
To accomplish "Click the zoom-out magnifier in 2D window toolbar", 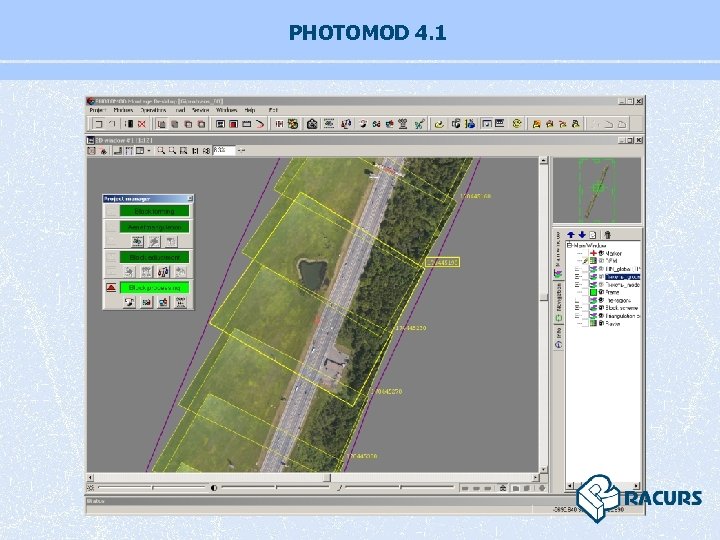I will pyautogui.click(x=172, y=151).
